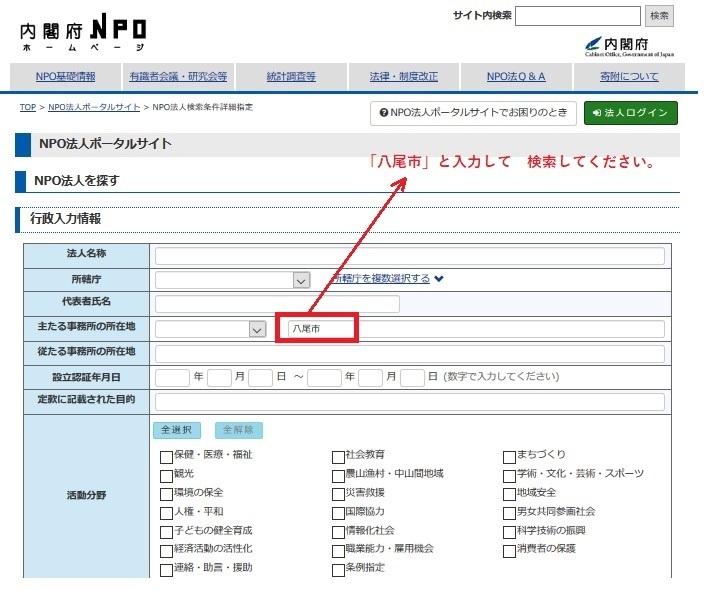704x590 pixels.
Task: Check 消費者の保護 checkbox
Action: click(x=509, y=551)
